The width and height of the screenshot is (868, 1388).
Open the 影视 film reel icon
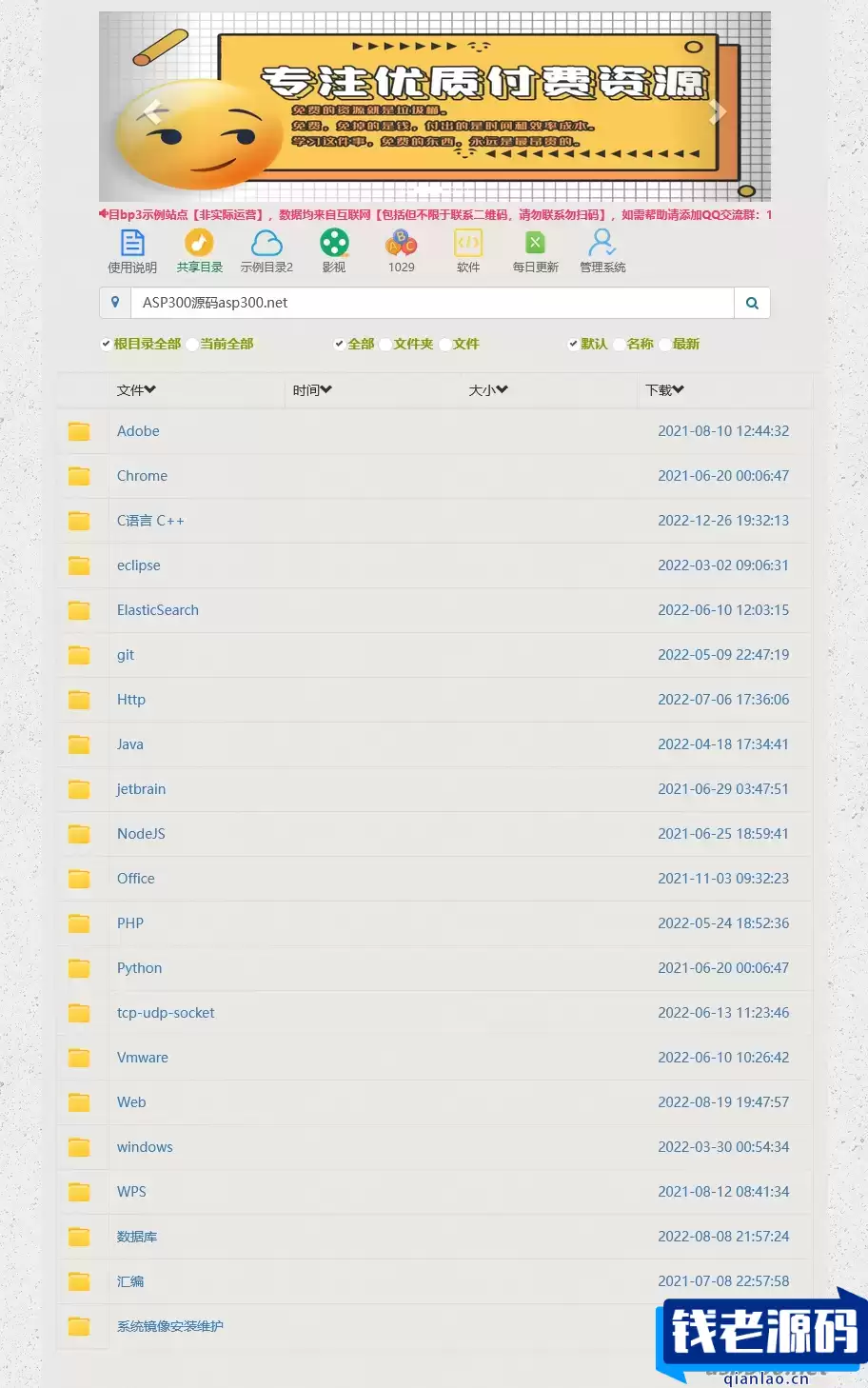334,243
